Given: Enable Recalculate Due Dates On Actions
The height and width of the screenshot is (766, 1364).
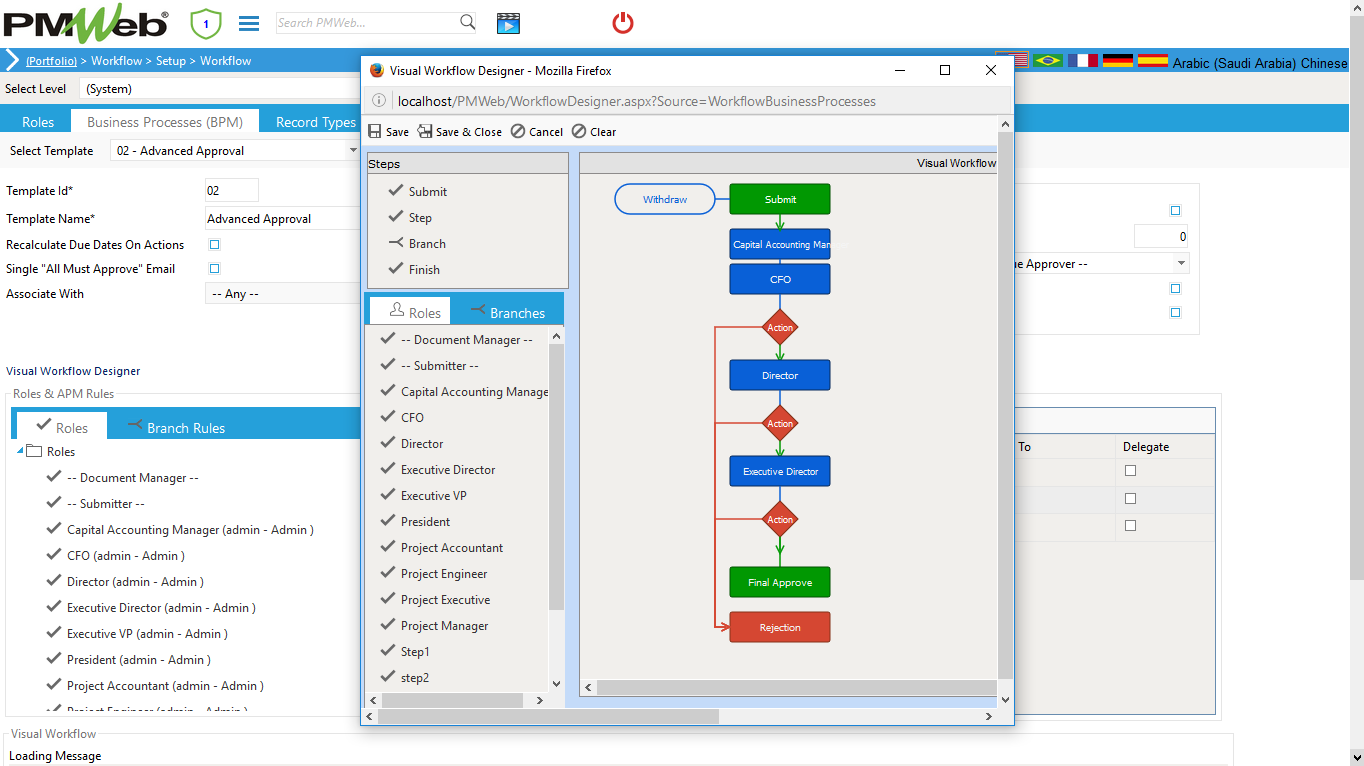Looking at the screenshot, I should point(214,244).
